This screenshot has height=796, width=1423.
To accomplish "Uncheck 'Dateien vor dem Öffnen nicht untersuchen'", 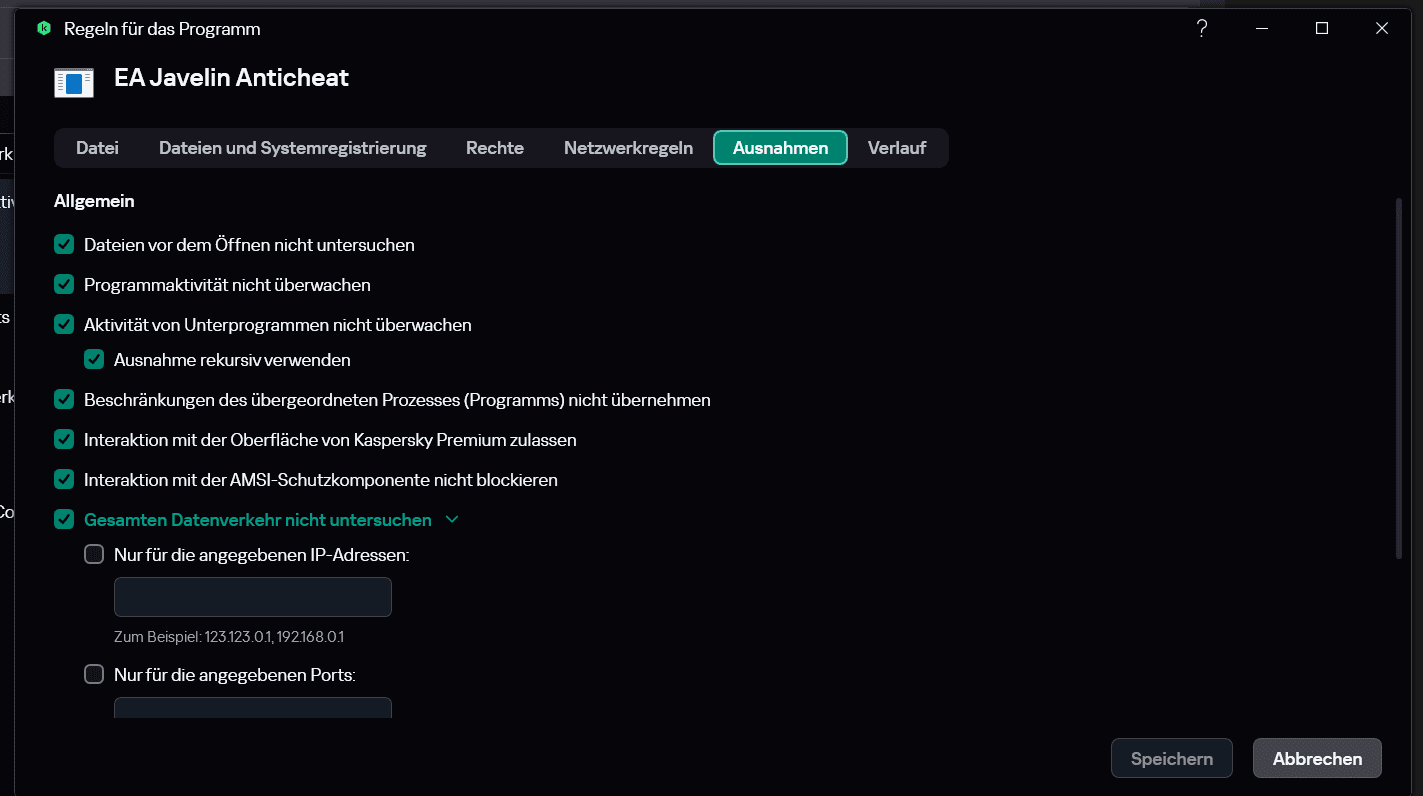I will point(64,245).
